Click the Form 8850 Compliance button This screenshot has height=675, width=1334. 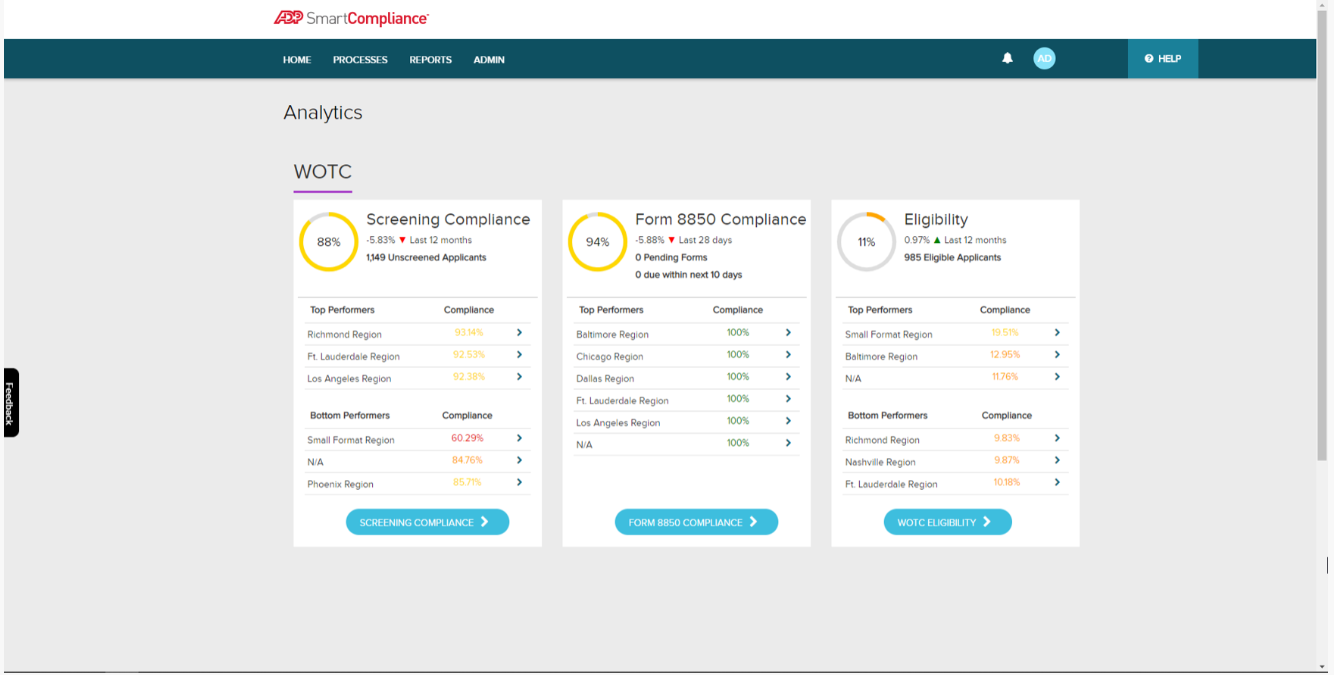(x=696, y=522)
